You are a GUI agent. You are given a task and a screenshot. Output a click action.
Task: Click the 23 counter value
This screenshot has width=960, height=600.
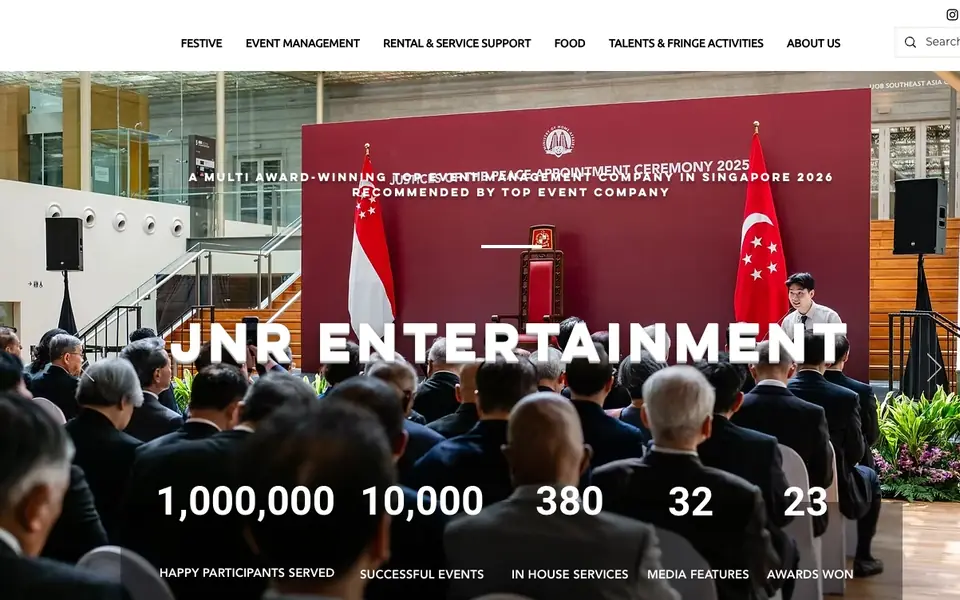(x=805, y=501)
